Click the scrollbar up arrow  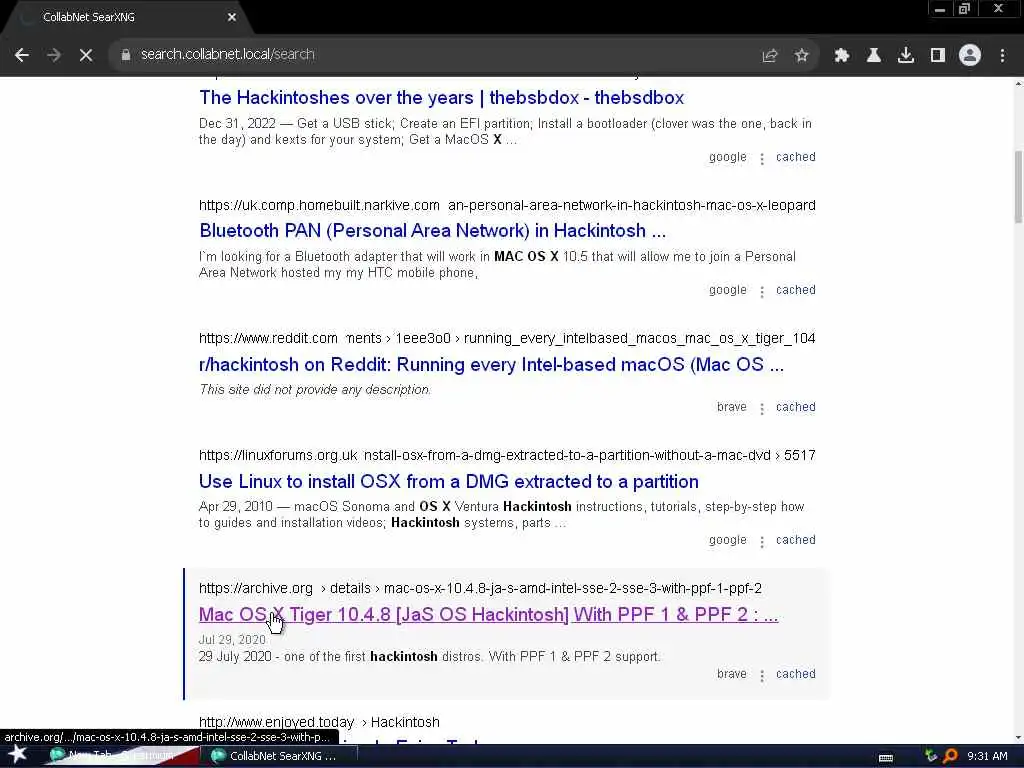(x=1018, y=84)
